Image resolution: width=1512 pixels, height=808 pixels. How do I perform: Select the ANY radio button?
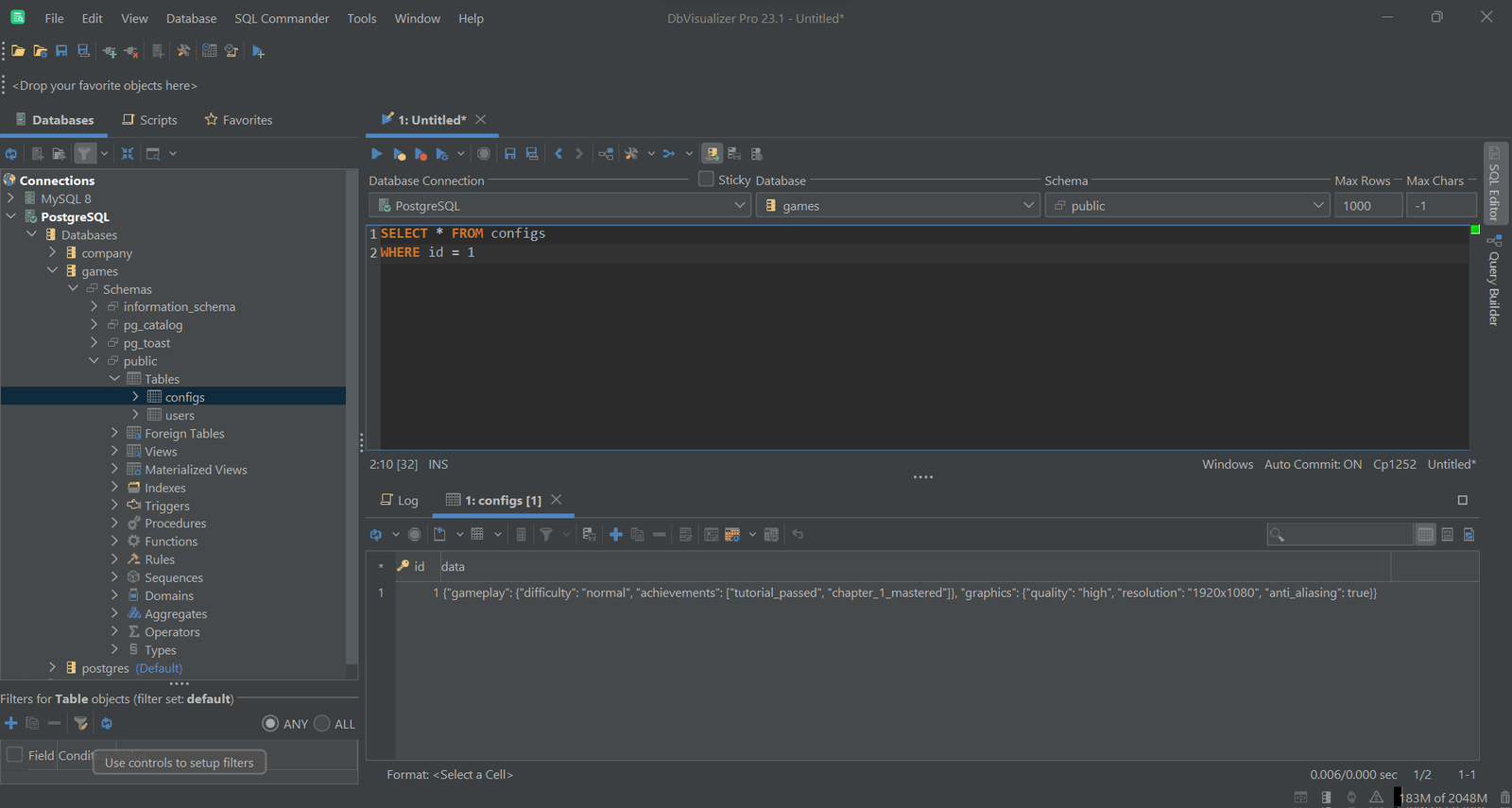(270, 723)
